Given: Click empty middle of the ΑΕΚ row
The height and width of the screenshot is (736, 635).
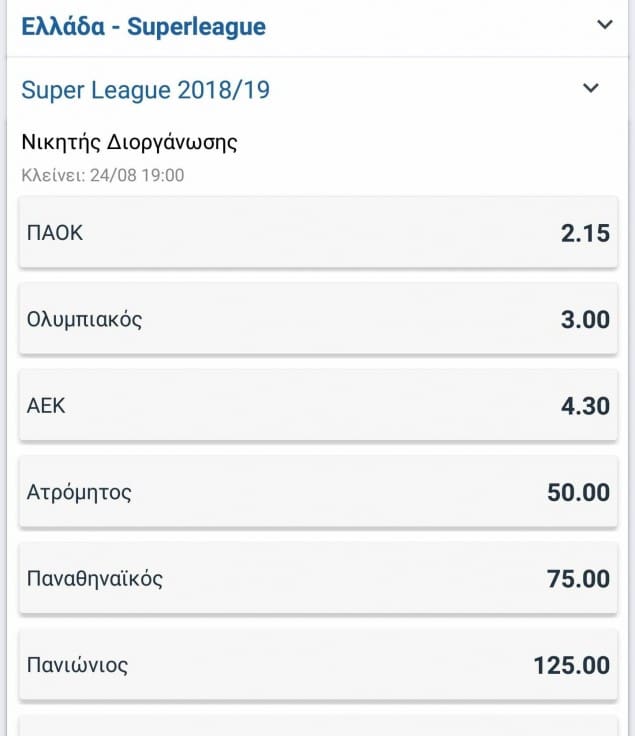Looking at the screenshot, I should click(x=317, y=407).
